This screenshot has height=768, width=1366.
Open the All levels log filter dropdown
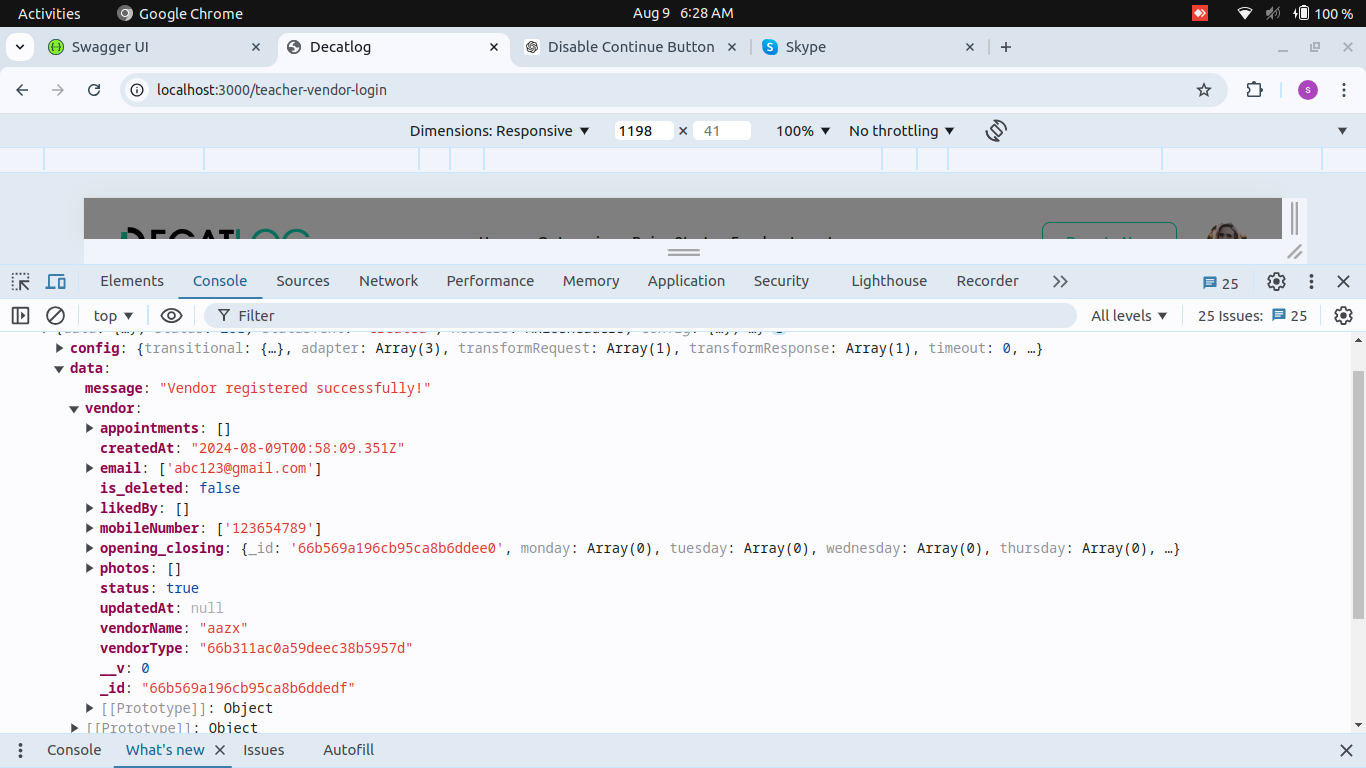[x=1129, y=316]
